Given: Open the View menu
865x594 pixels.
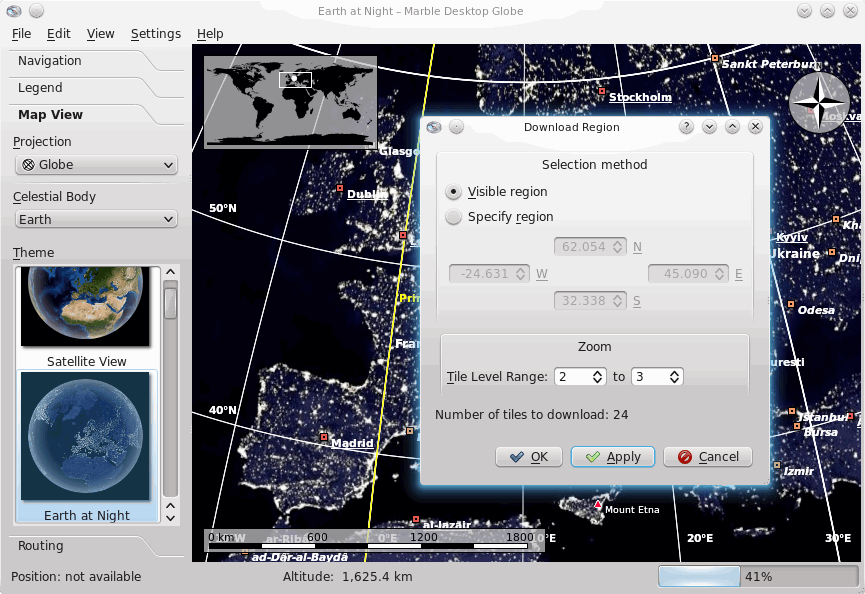Looking at the screenshot, I should click(100, 34).
